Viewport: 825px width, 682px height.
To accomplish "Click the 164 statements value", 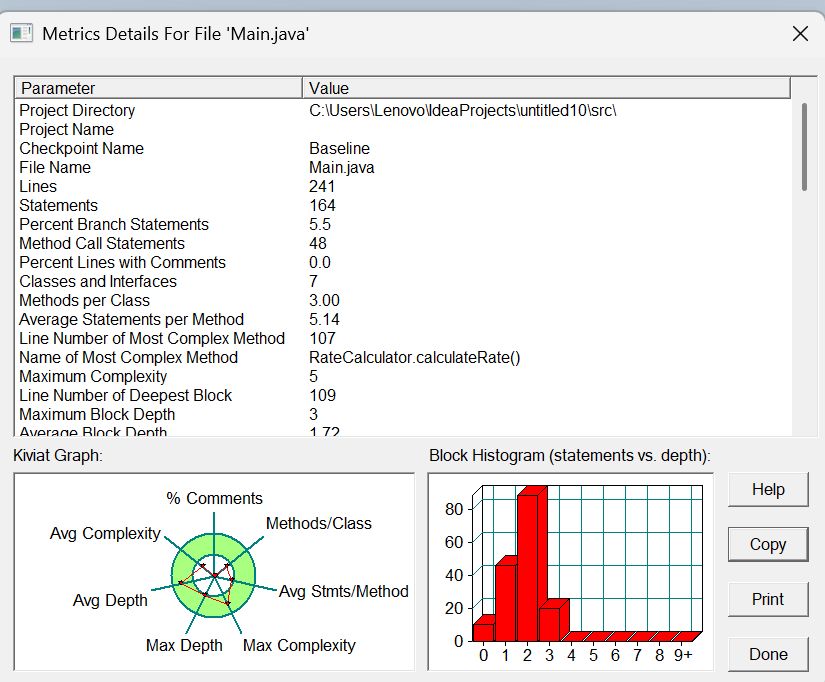I will pos(322,205).
